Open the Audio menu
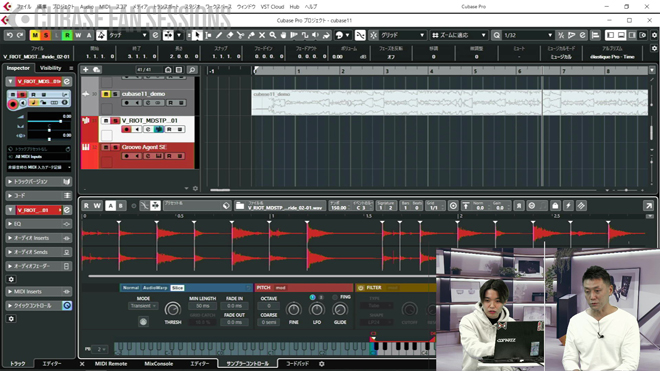 87,7
